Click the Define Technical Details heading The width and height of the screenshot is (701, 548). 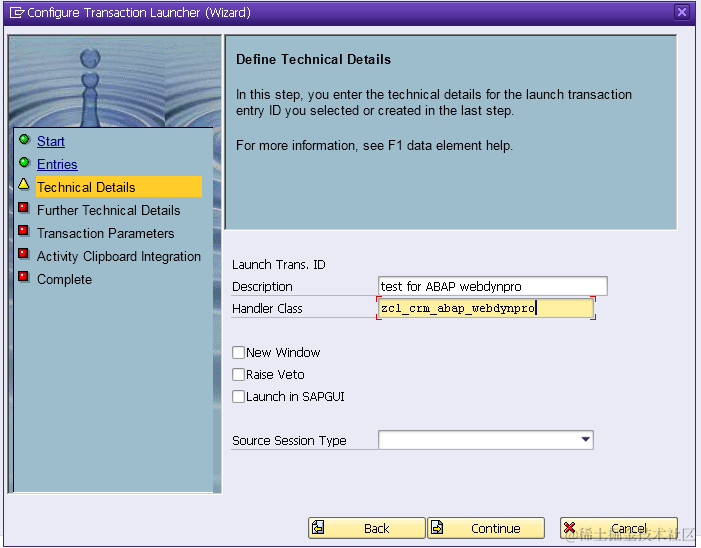(x=313, y=59)
